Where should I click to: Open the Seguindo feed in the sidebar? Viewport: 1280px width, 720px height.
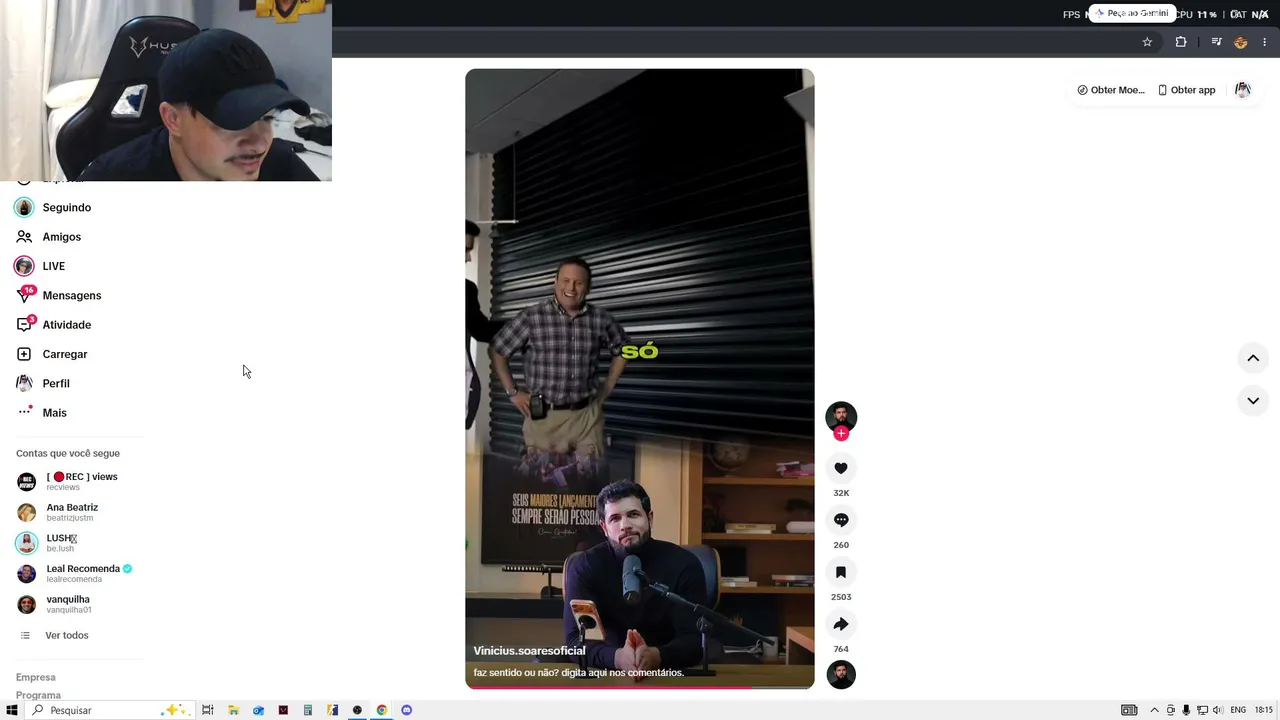point(53,208)
